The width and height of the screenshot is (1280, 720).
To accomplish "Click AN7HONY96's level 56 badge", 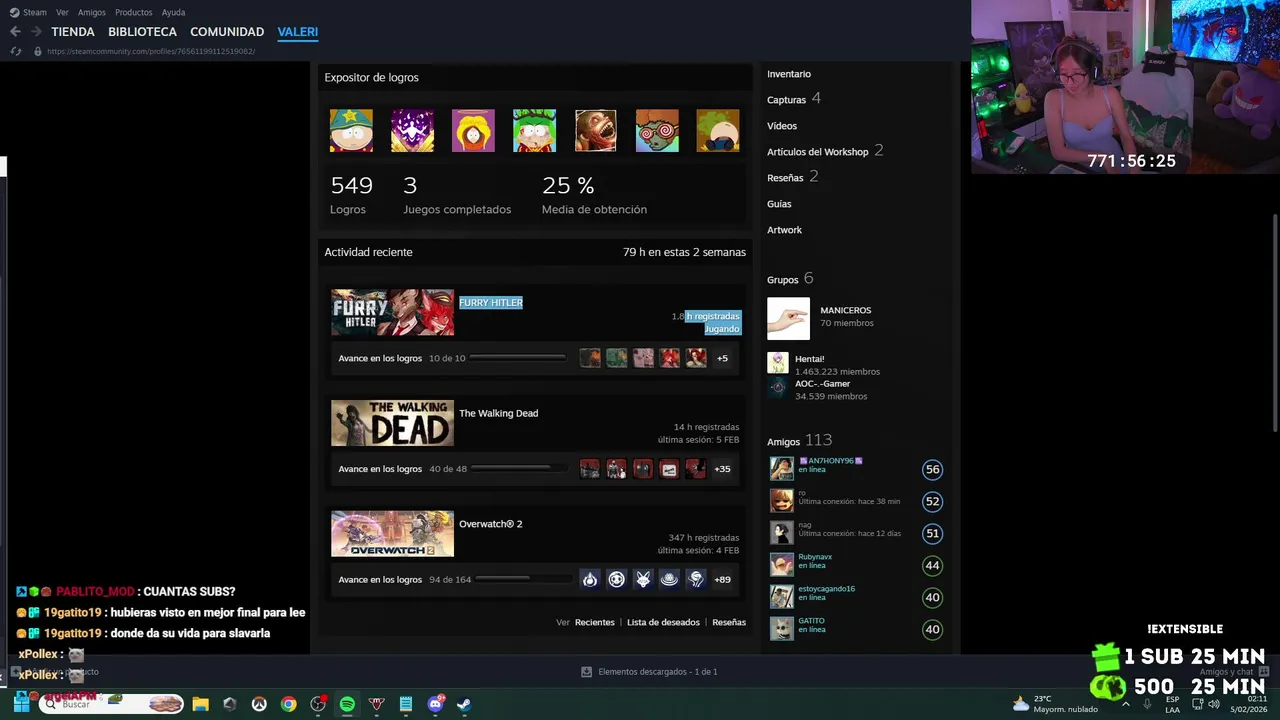I will click(x=932, y=469).
